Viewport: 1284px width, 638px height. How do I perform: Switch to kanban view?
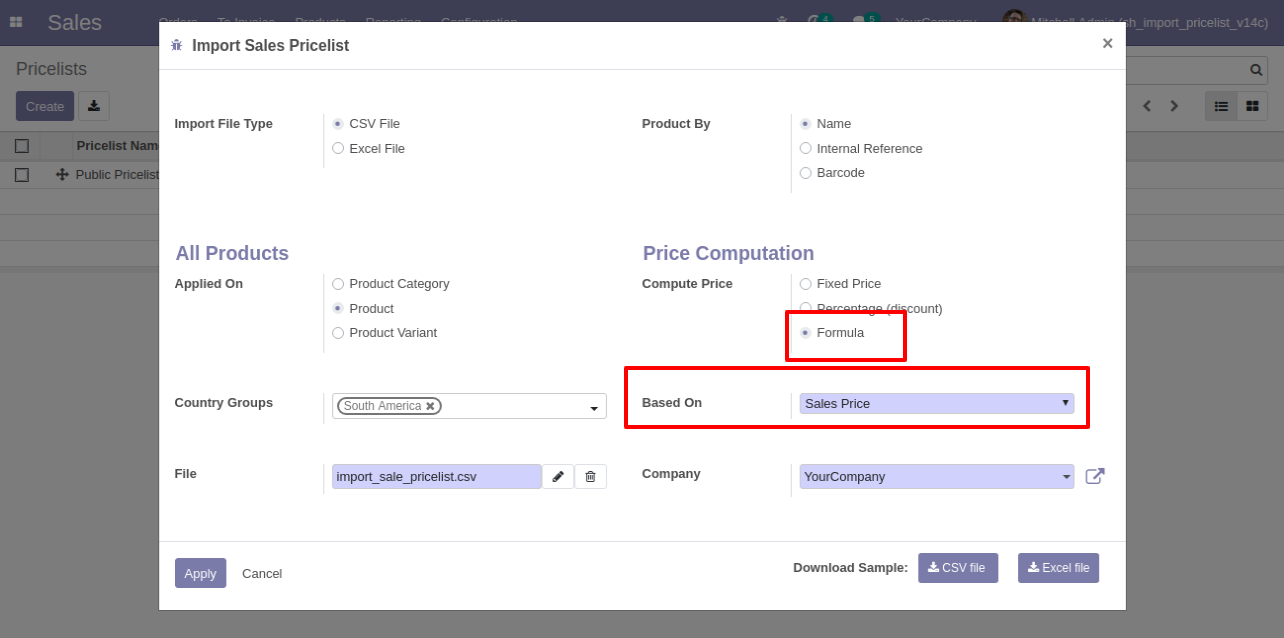pyautogui.click(x=1252, y=106)
